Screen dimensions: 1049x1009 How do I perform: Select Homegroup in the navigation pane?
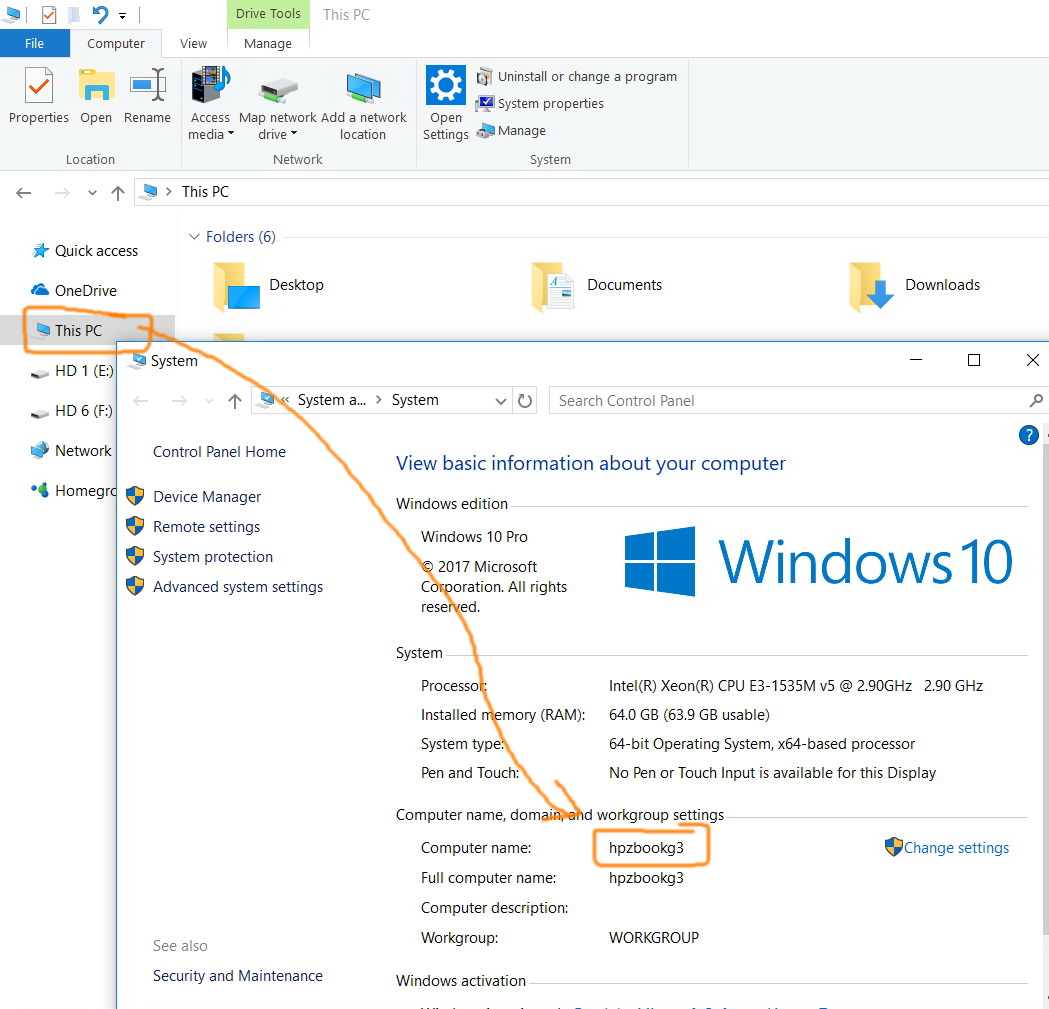pos(74,490)
